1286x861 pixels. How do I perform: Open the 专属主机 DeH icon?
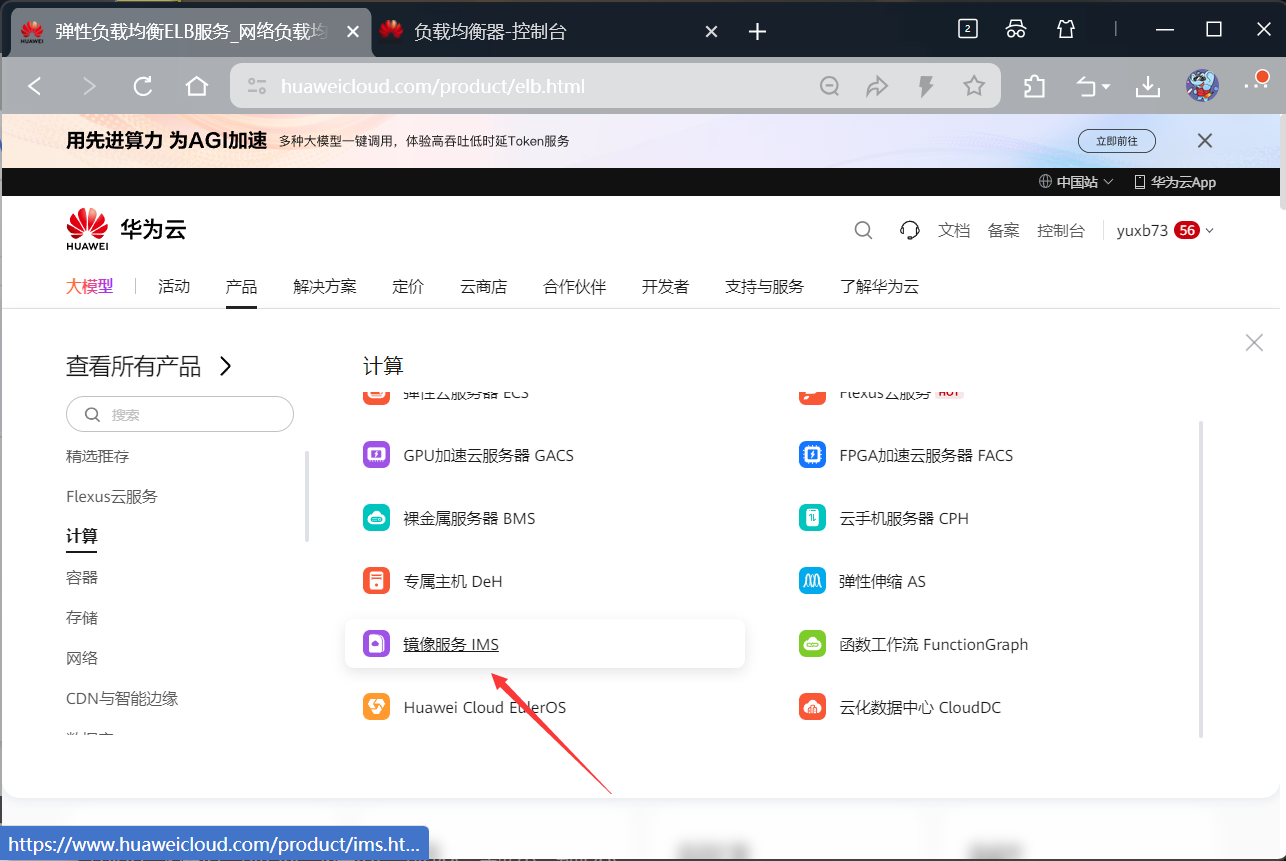(376, 581)
